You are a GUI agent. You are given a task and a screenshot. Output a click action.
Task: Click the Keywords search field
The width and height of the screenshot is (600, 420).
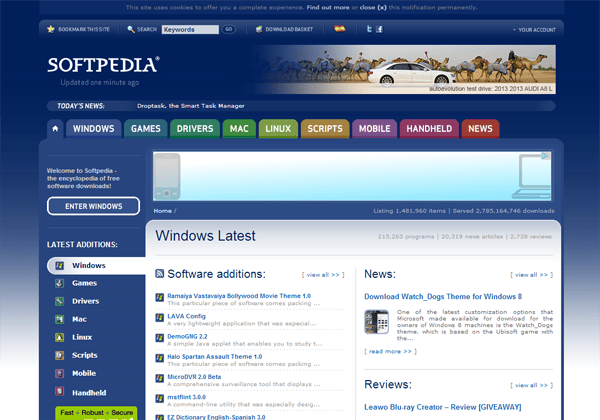189,29
